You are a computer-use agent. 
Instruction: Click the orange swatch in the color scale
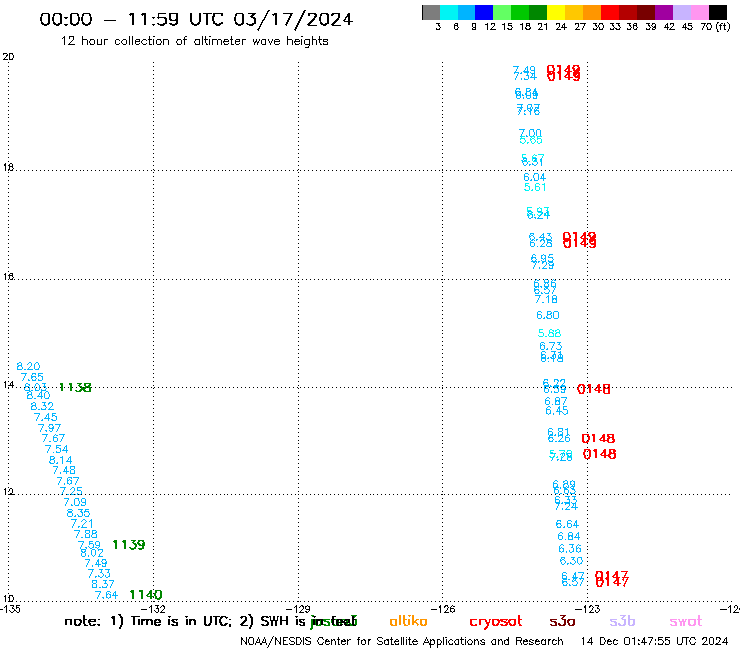coord(592,12)
